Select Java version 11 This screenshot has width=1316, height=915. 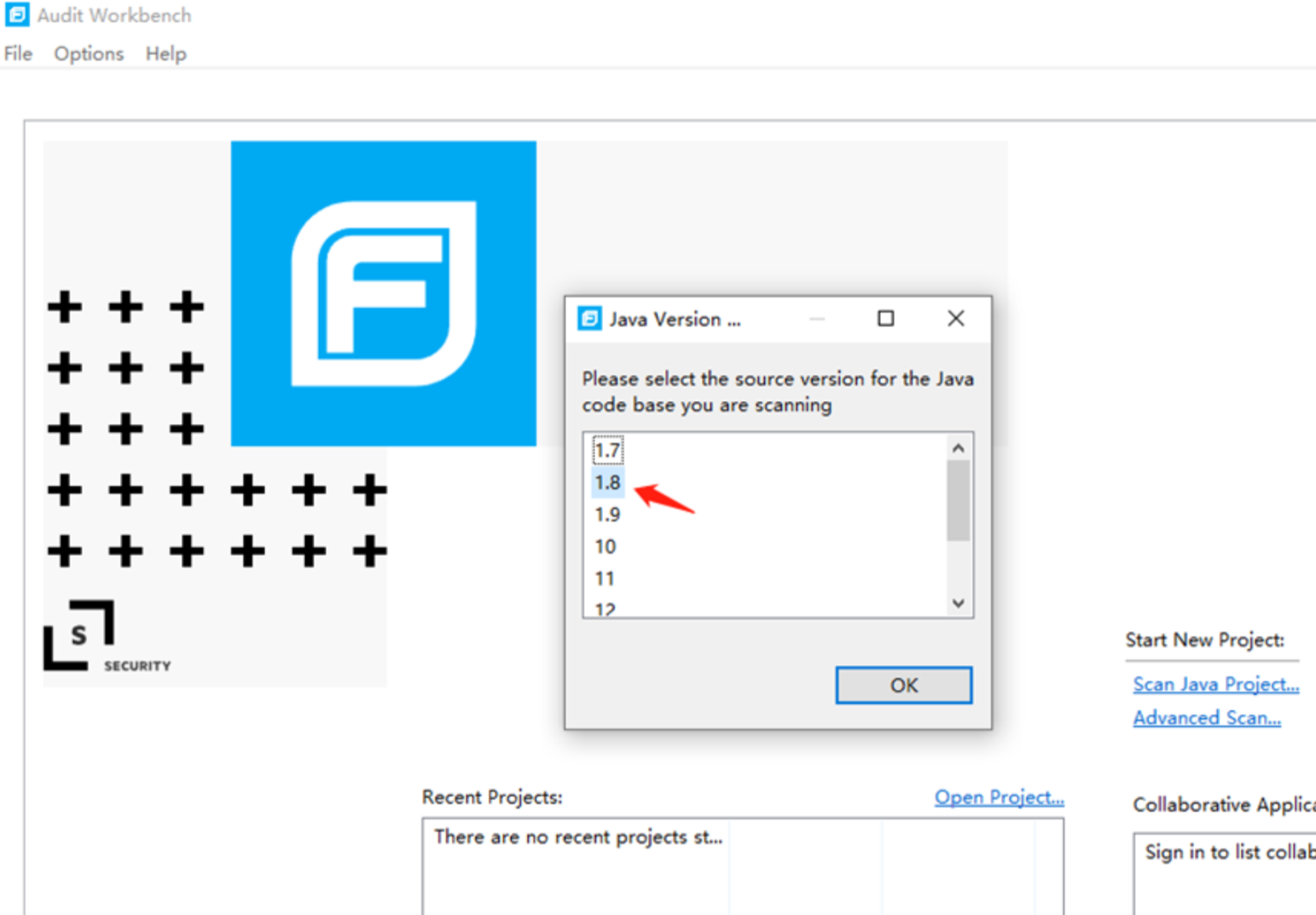click(605, 579)
